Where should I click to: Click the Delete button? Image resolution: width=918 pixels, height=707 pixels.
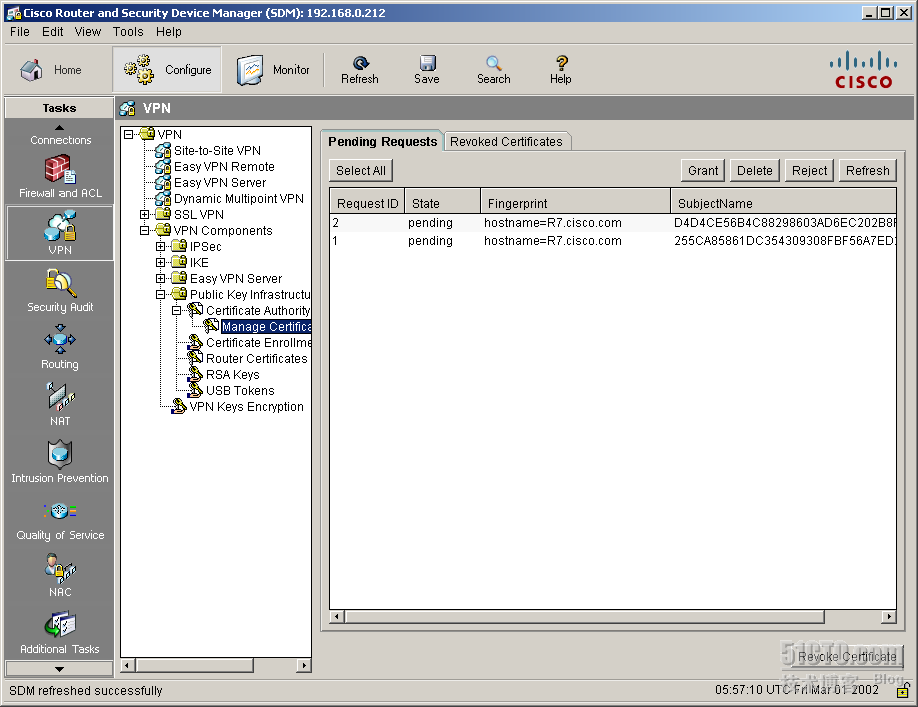coord(755,170)
